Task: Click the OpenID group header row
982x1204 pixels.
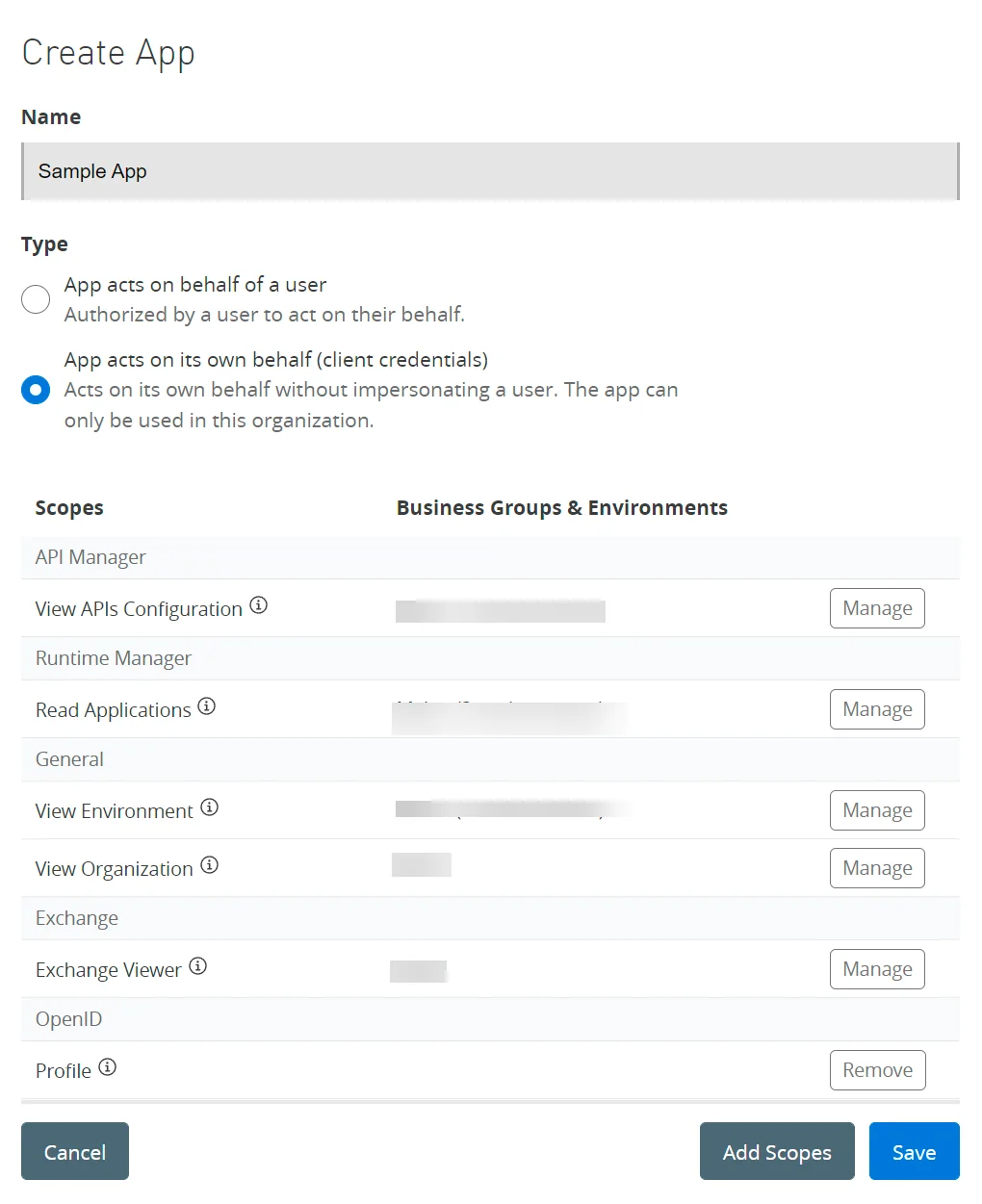Action: point(490,1019)
